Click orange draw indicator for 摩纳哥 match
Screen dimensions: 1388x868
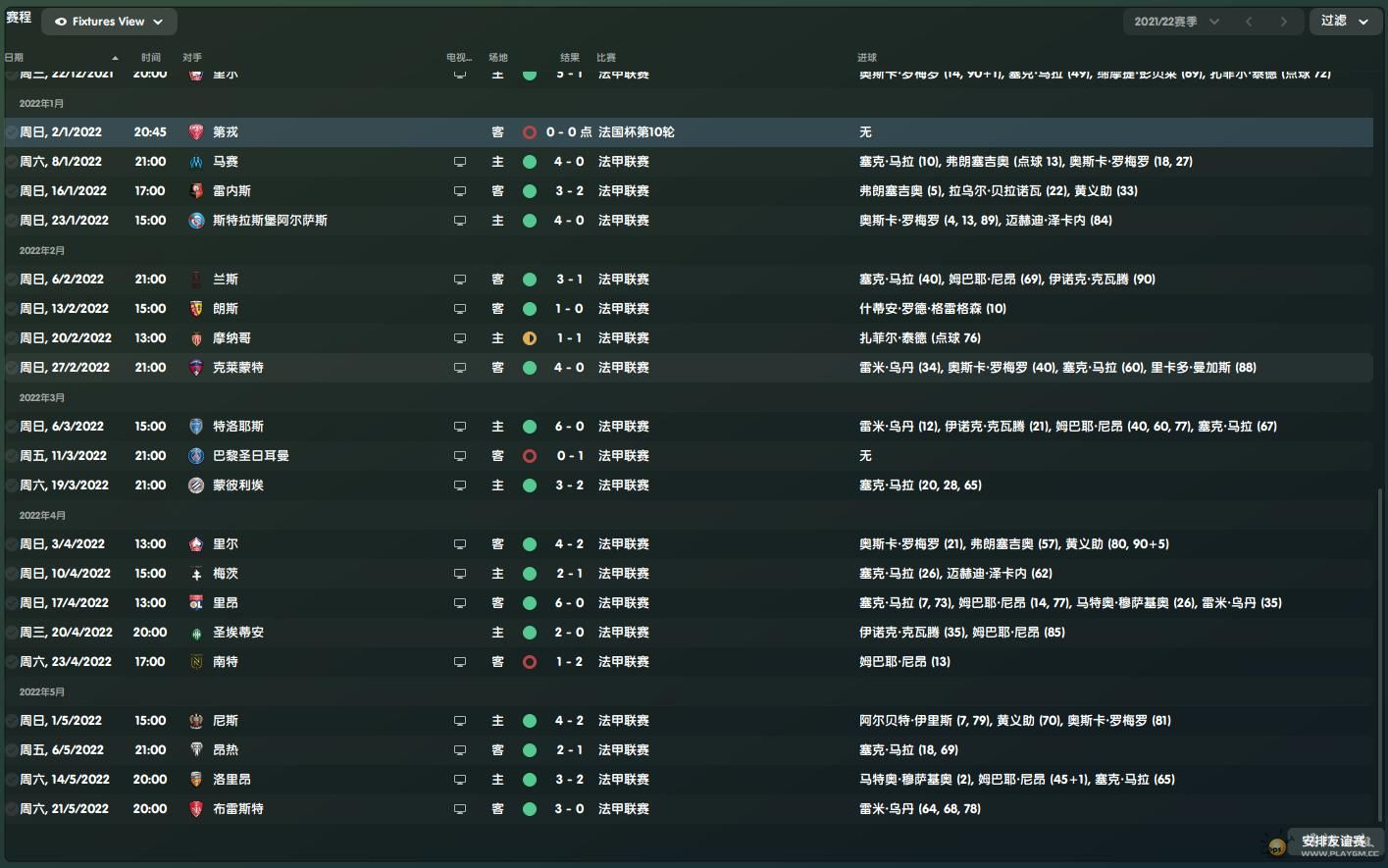click(530, 338)
